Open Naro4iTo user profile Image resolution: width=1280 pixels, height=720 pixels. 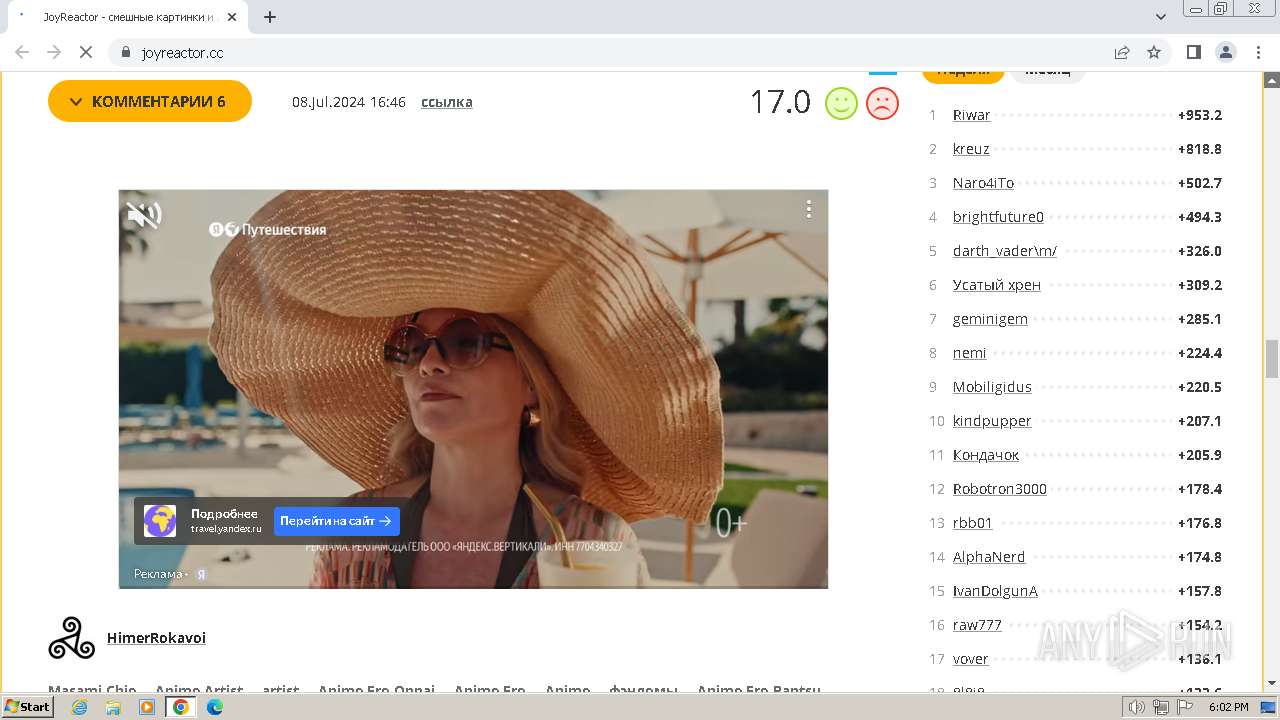983,183
